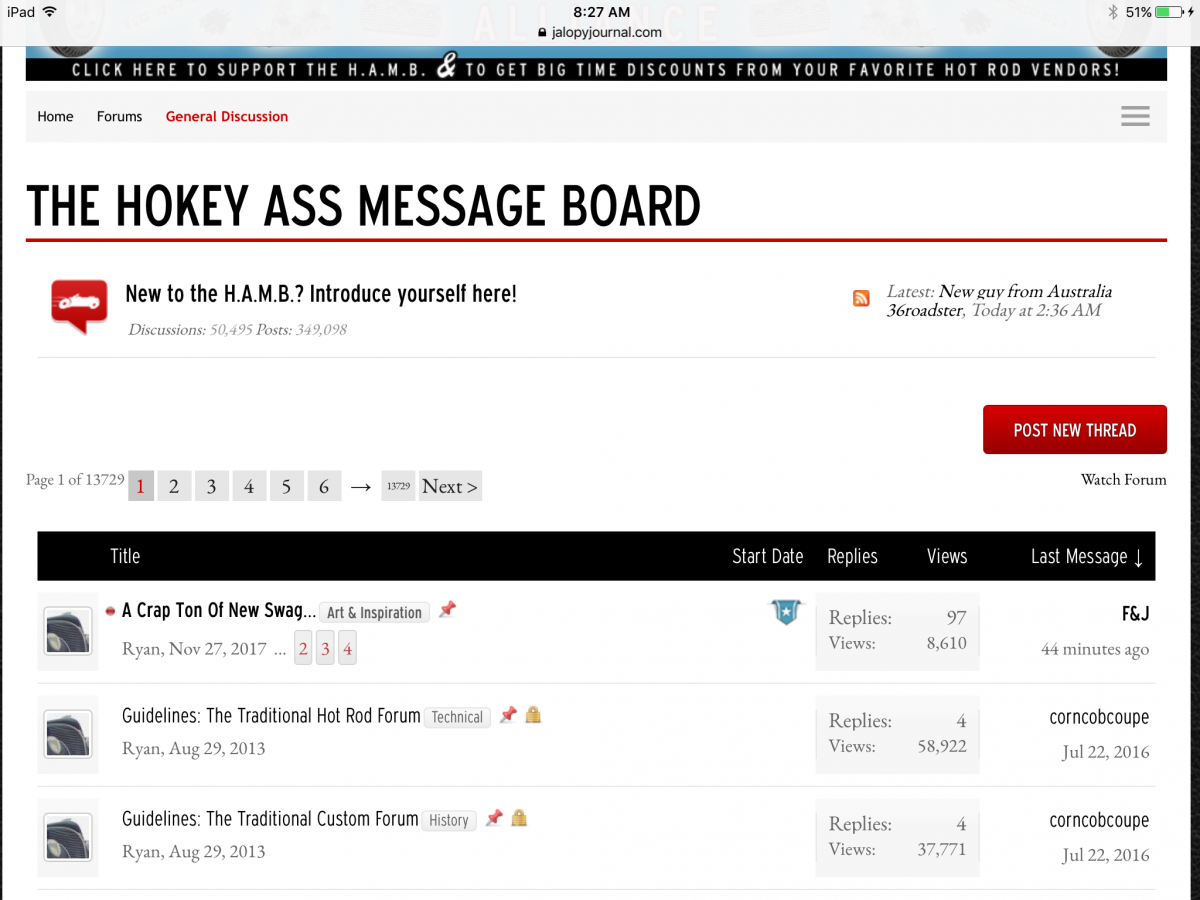Click the History tag
Image resolution: width=1200 pixels, height=900 pixels.
(x=449, y=820)
